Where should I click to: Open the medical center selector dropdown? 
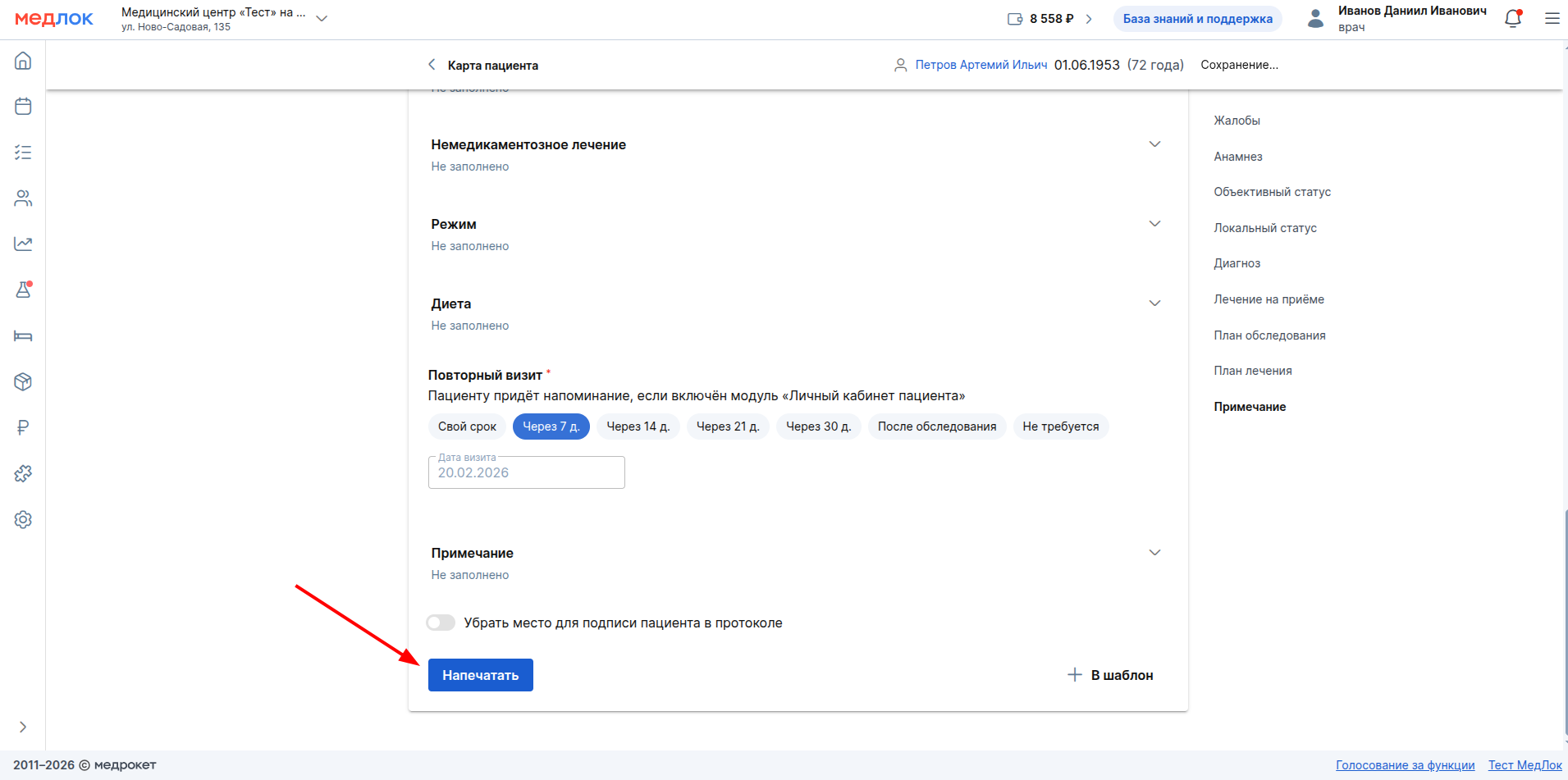pyautogui.click(x=322, y=19)
